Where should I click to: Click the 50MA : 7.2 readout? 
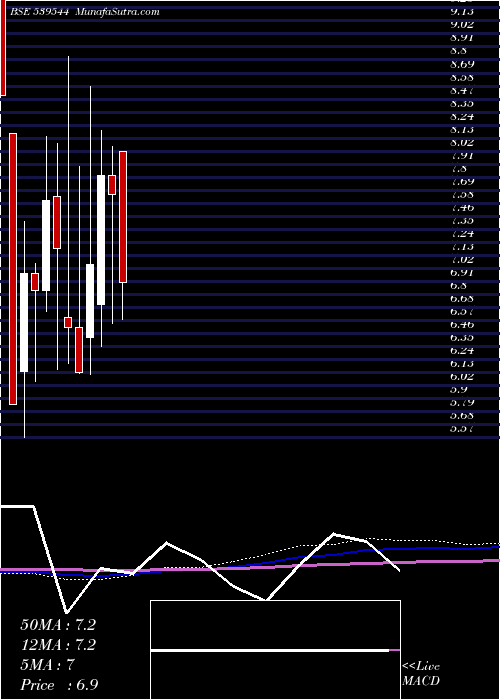[58, 625]
